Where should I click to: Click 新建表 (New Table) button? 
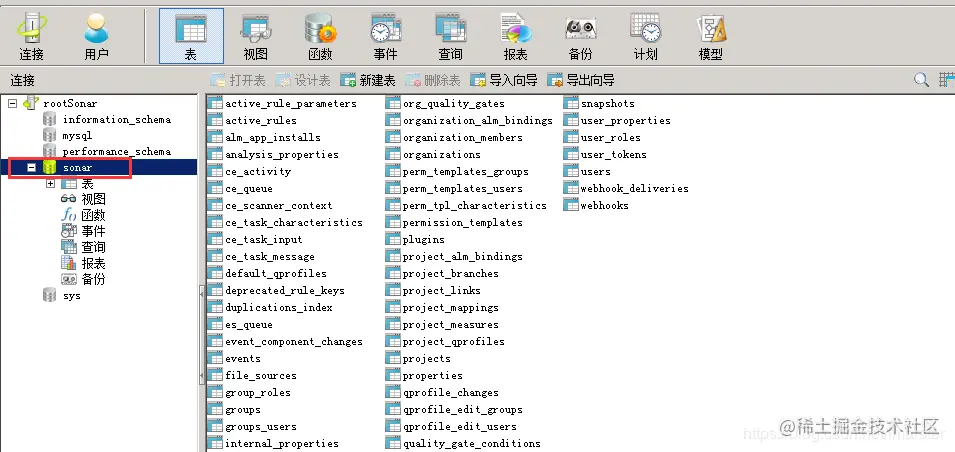(x=368, y=80)
